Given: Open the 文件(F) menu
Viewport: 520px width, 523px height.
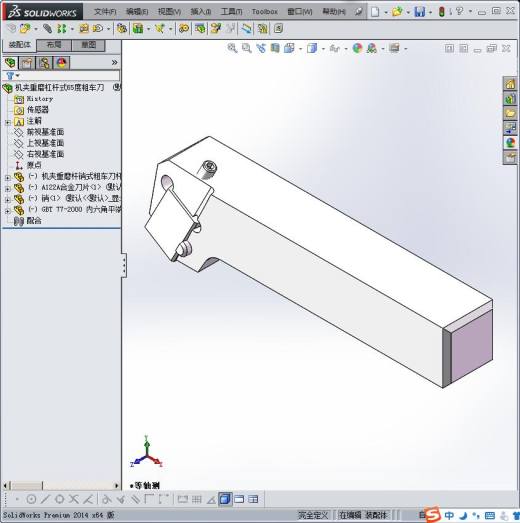Looking at the screenshot, I should point(105,12).
